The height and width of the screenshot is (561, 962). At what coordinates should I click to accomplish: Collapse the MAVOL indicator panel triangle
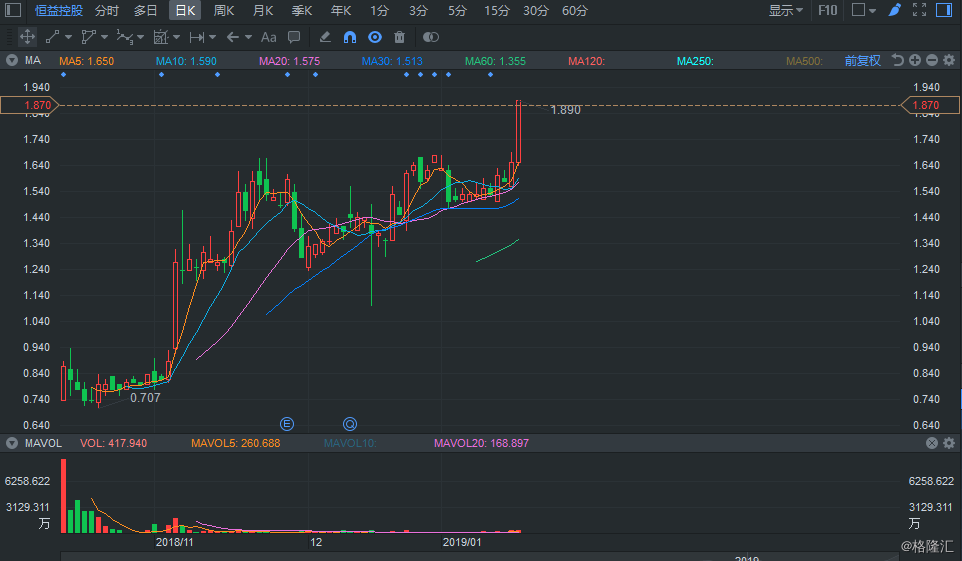tap(12, 443)
